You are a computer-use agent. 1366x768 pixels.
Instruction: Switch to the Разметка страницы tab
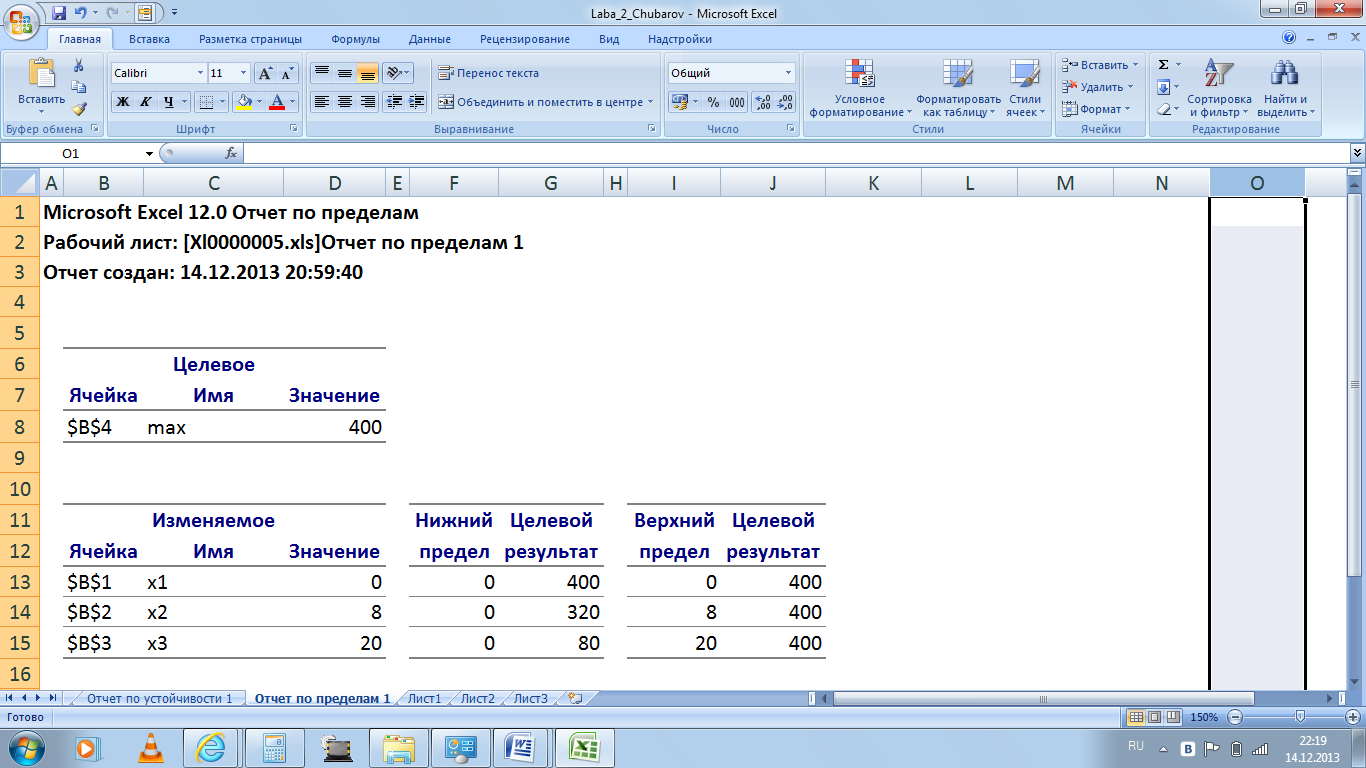point(250,39)
